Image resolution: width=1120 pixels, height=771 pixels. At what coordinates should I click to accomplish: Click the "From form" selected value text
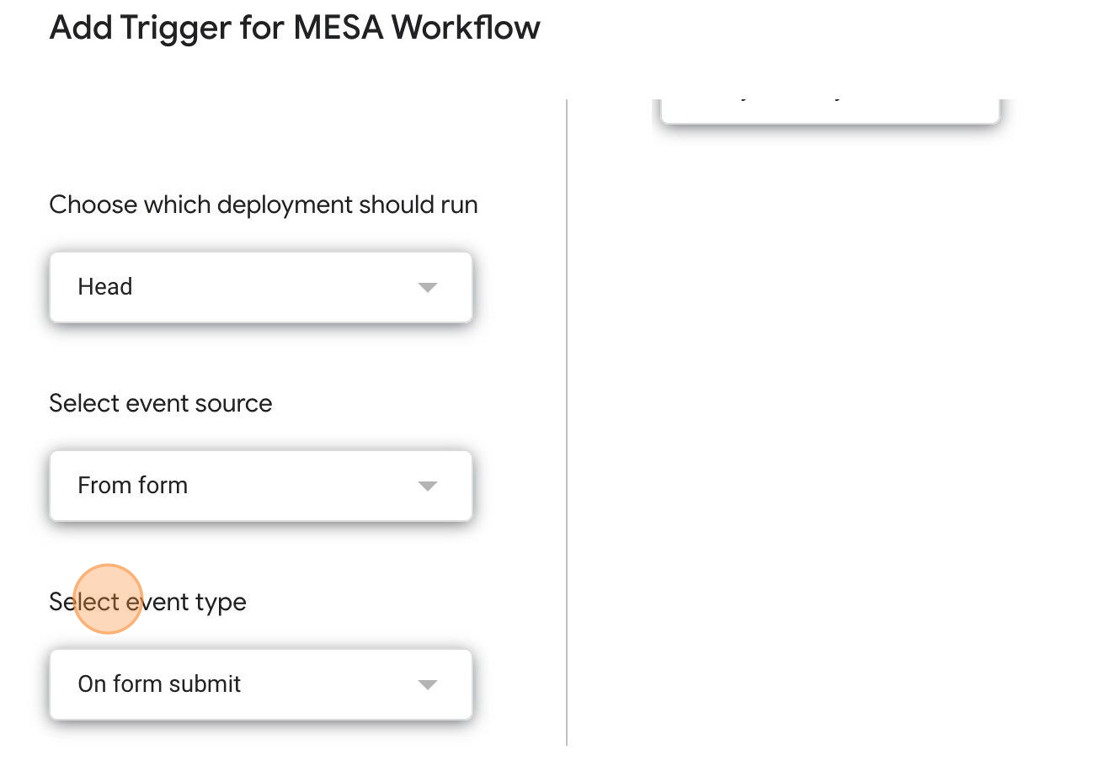(x=133, y=486)
